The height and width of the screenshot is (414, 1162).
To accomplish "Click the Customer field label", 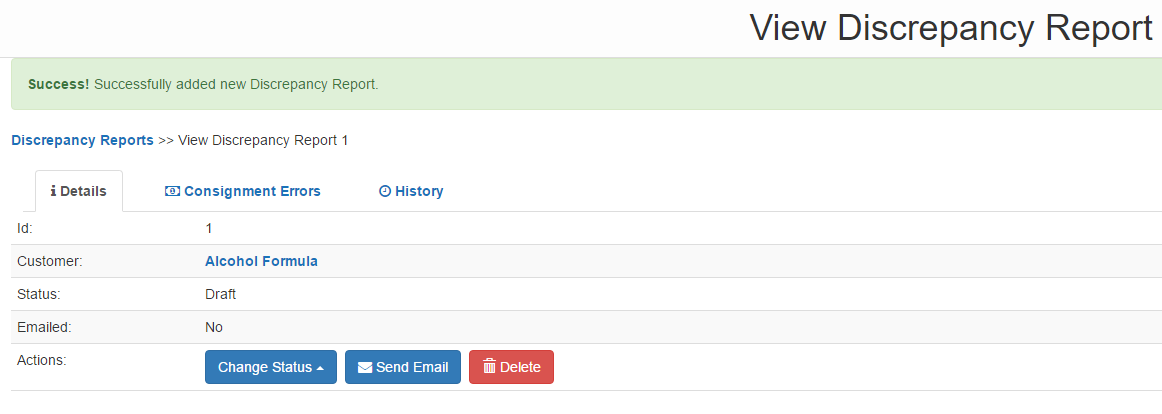I will click(x=49, y=261).
